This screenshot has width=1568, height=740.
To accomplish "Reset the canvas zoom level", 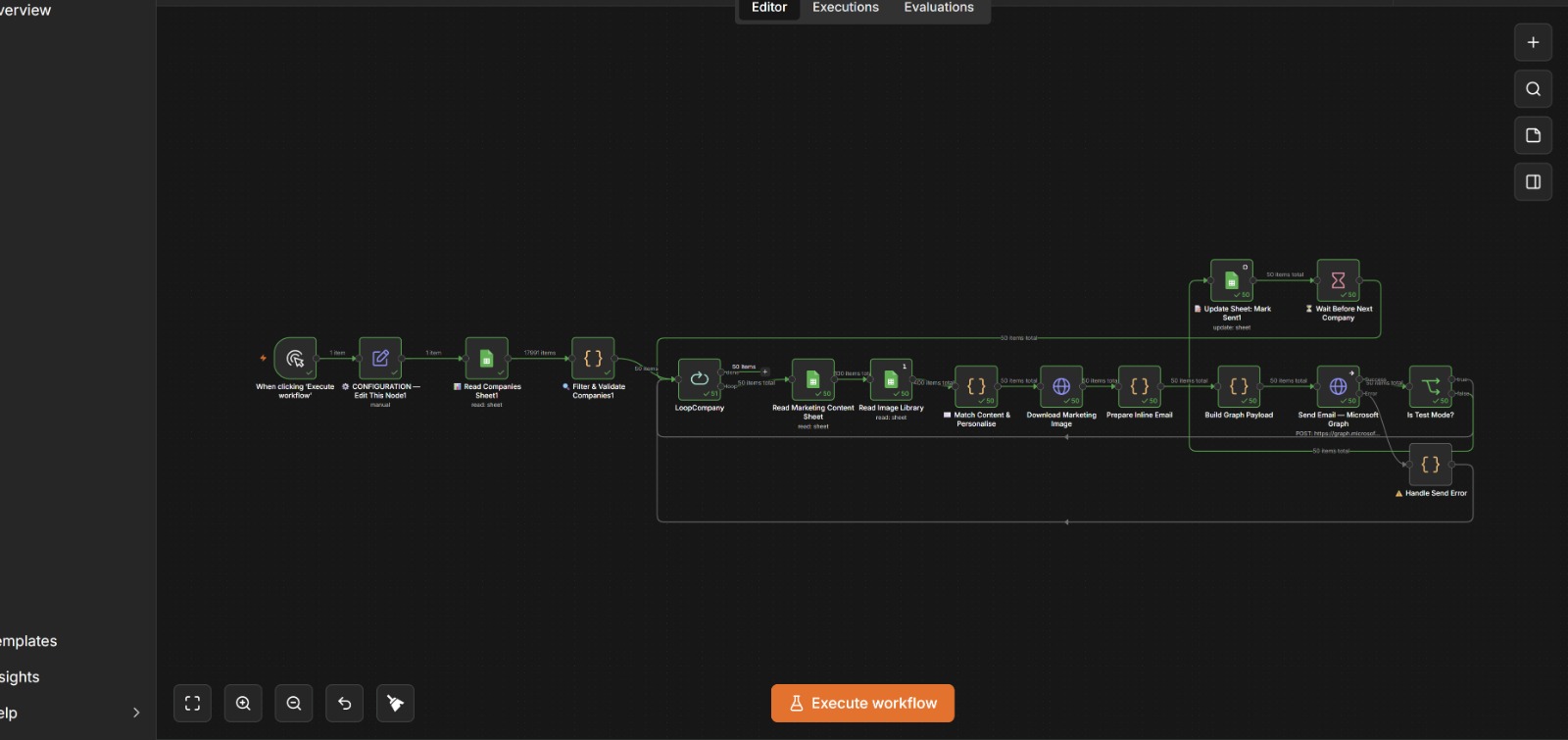I will tap(345, 704).
